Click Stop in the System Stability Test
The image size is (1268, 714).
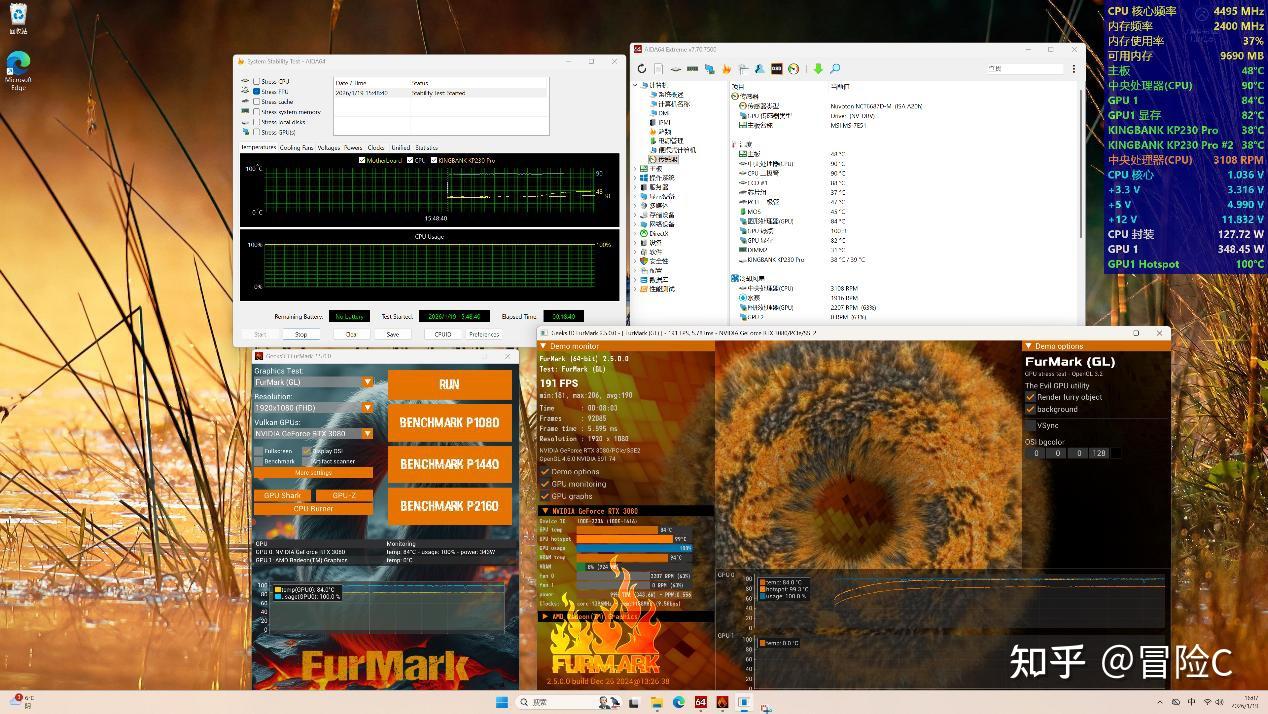[x=301, y=334]
